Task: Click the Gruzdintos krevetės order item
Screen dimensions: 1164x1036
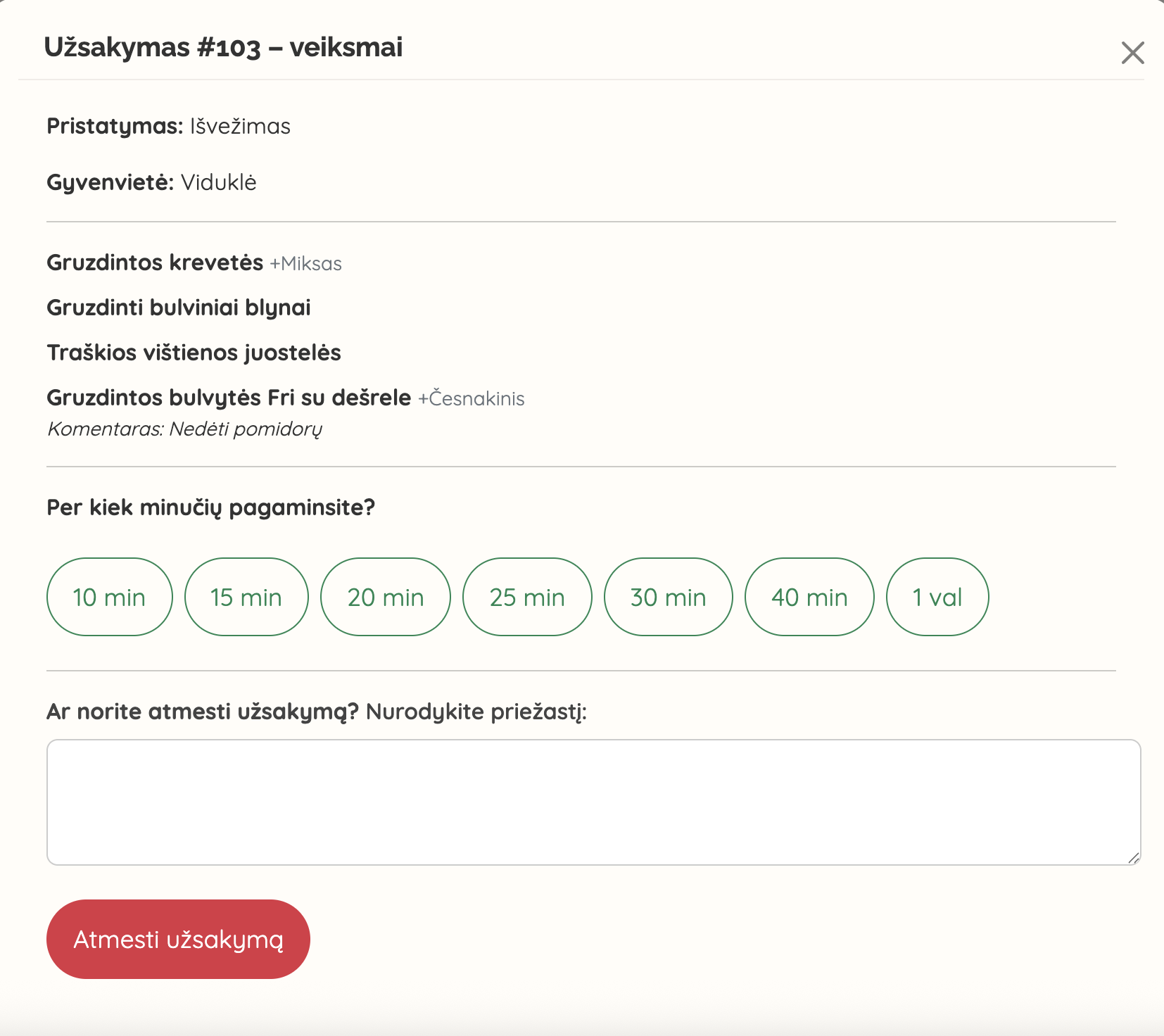Action: click(155, 263)
